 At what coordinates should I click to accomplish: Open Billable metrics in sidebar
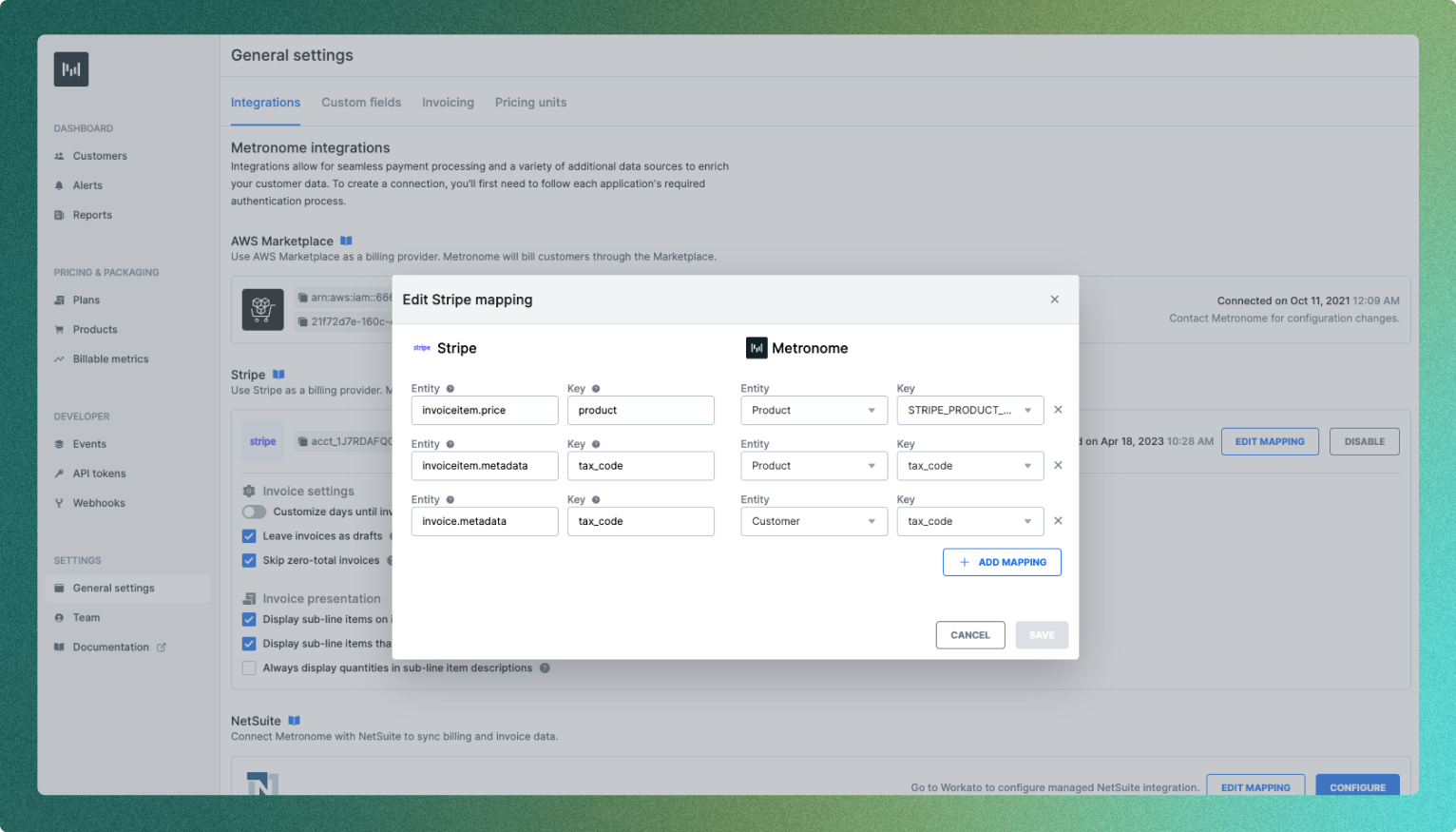[x=110, y=358]
